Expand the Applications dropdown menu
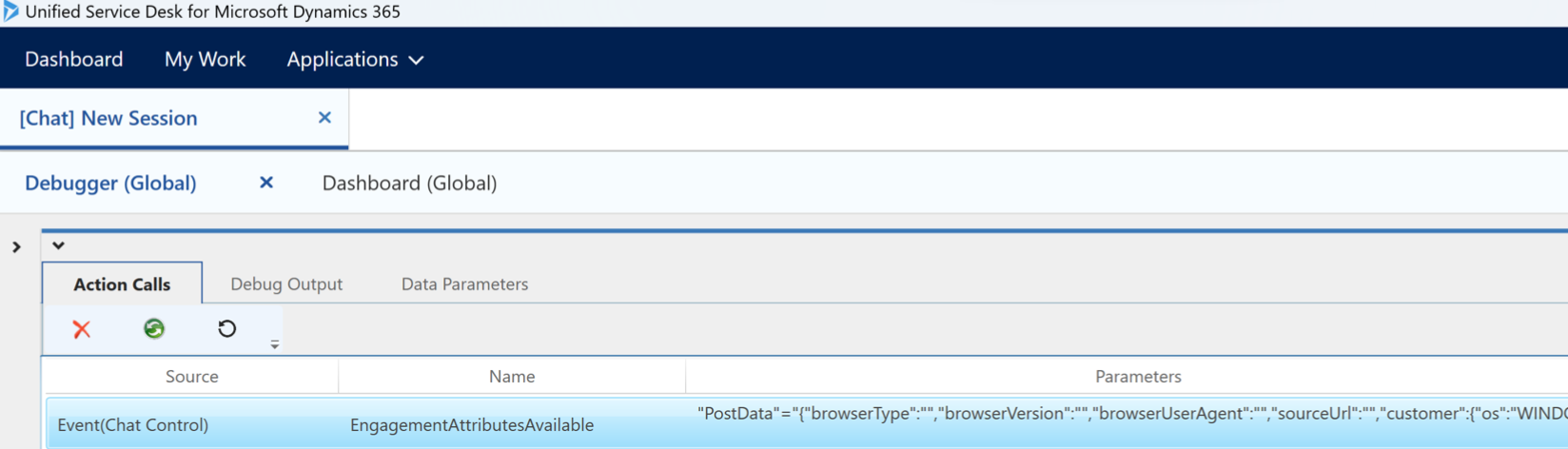The height and width of the screenshot is (449, 1568). (355, 59)
